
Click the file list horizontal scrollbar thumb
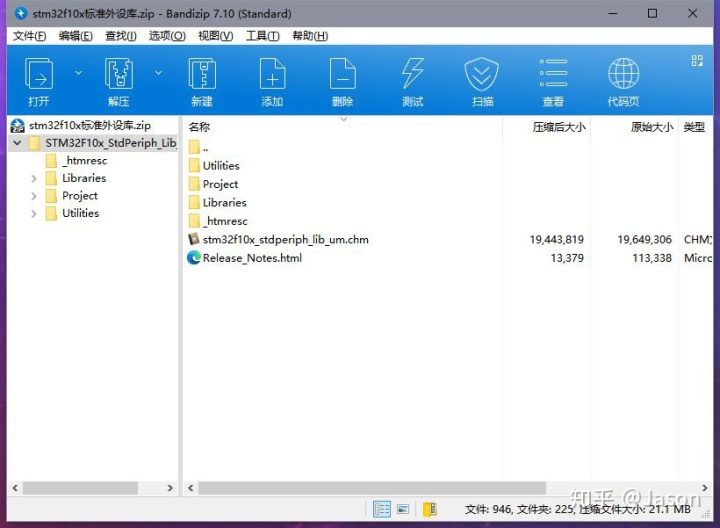tap(372, 488)
